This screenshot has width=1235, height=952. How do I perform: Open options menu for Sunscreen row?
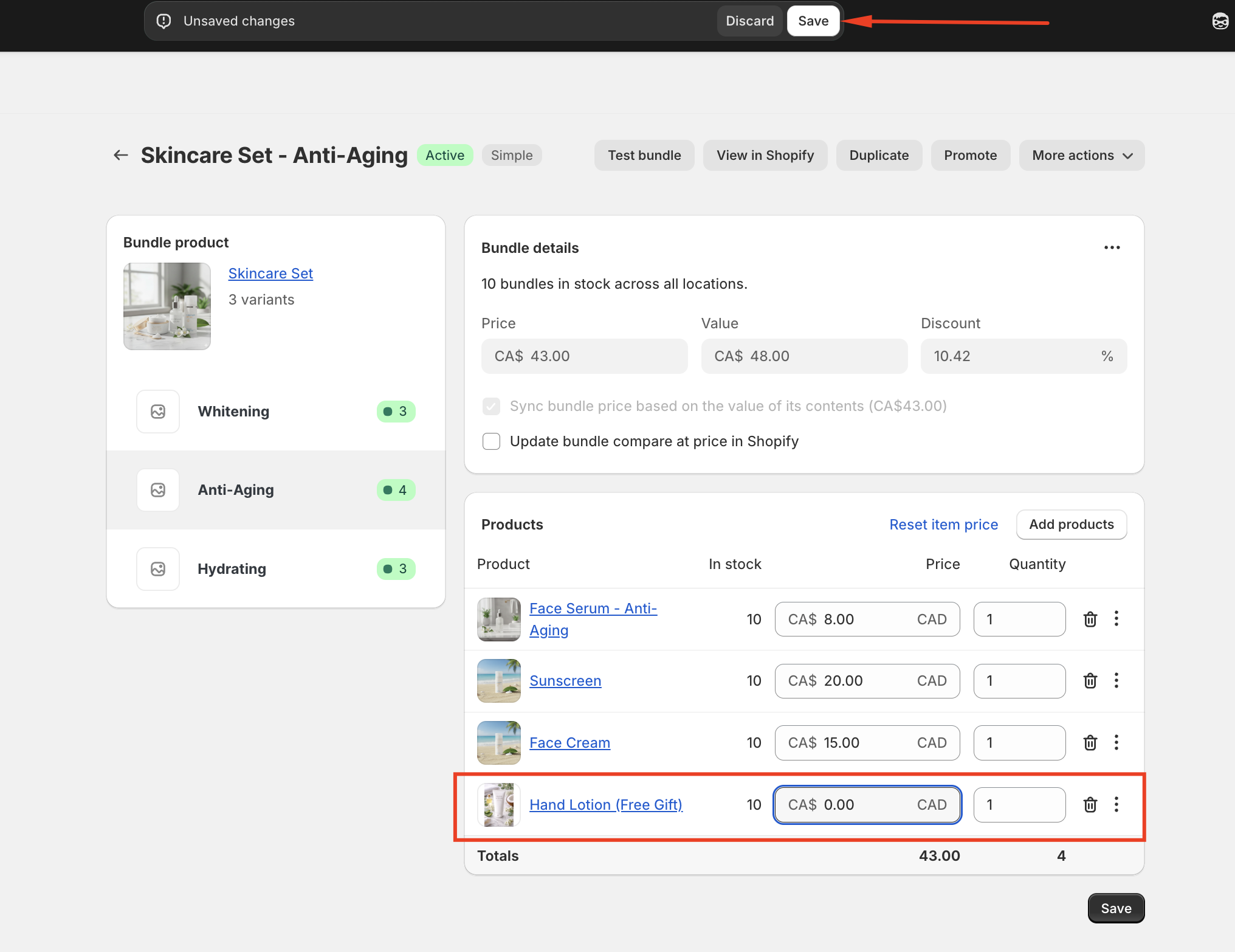coord(1116,681)
